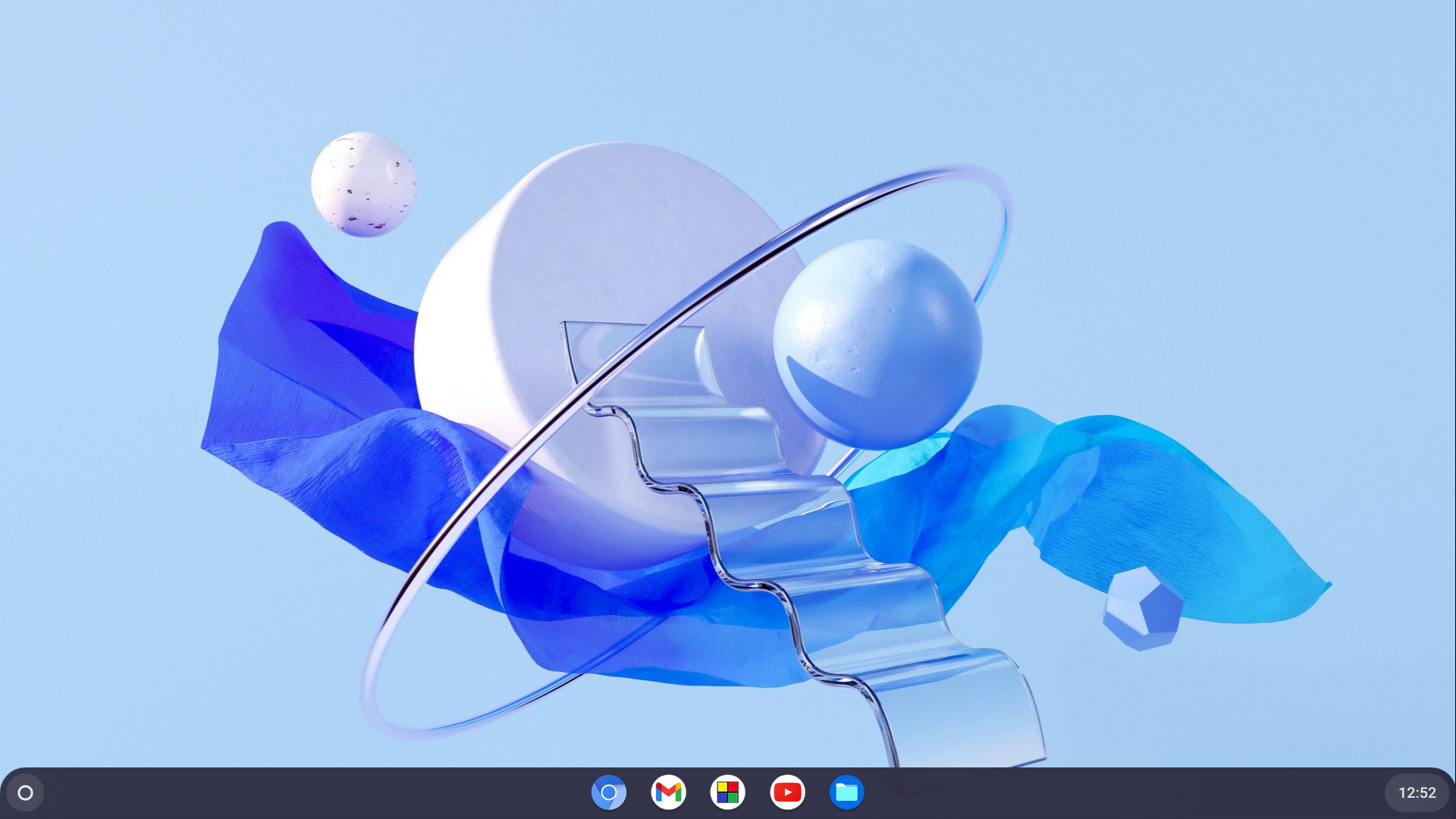Open the four-colored squares app icon
Image resolution: width=1456 pixels, height=819 pixels.
(x=727, y=792)
